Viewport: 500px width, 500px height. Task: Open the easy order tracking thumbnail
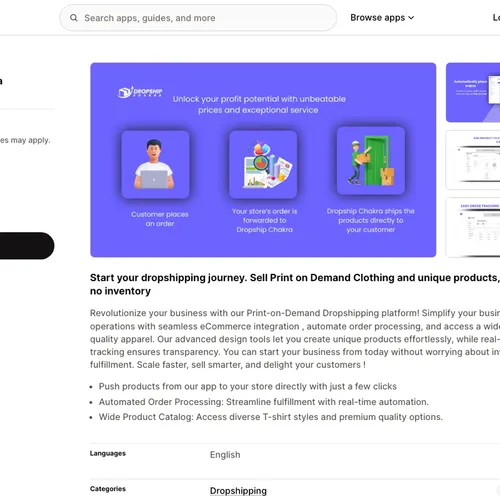coord(473,228)
